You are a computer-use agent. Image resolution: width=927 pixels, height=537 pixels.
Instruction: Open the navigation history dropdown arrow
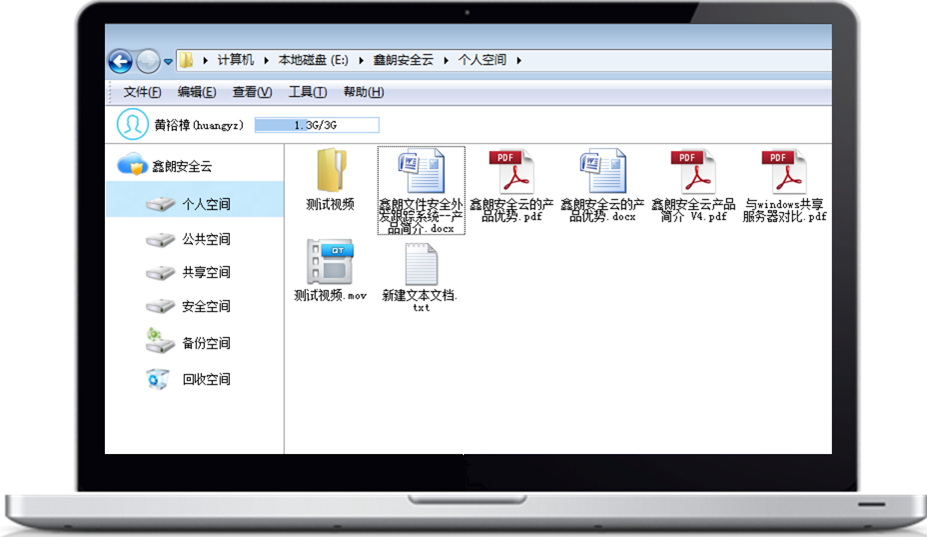[168, 62]
